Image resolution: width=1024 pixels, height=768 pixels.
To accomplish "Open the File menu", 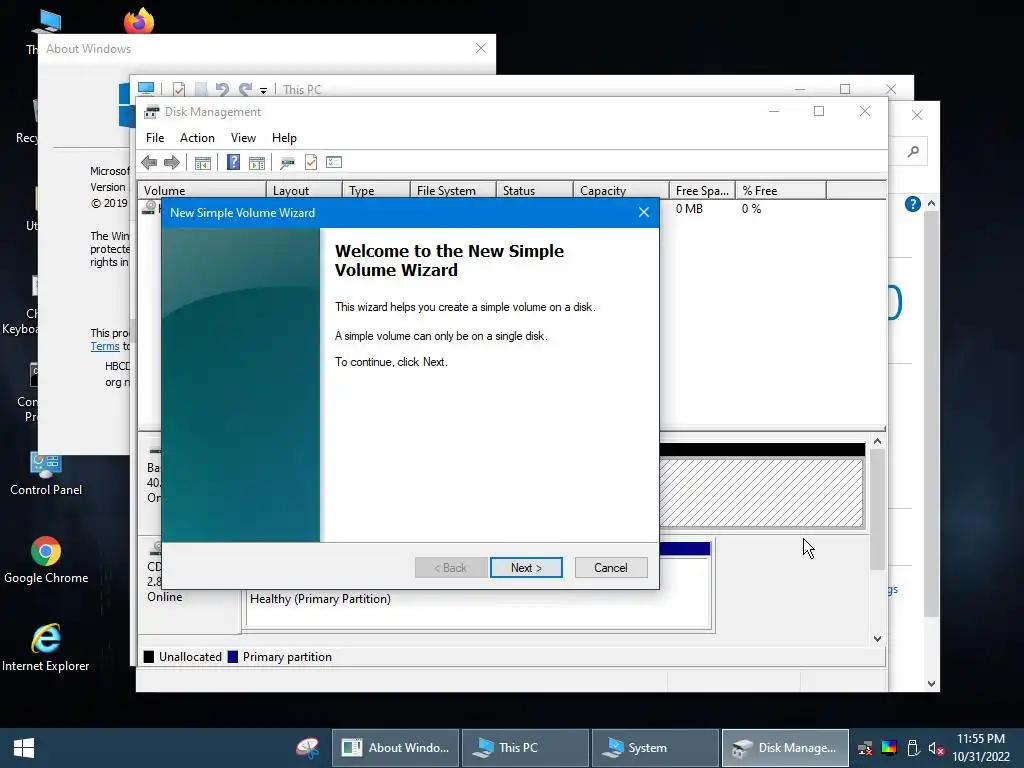I will (x=155, y=138).
